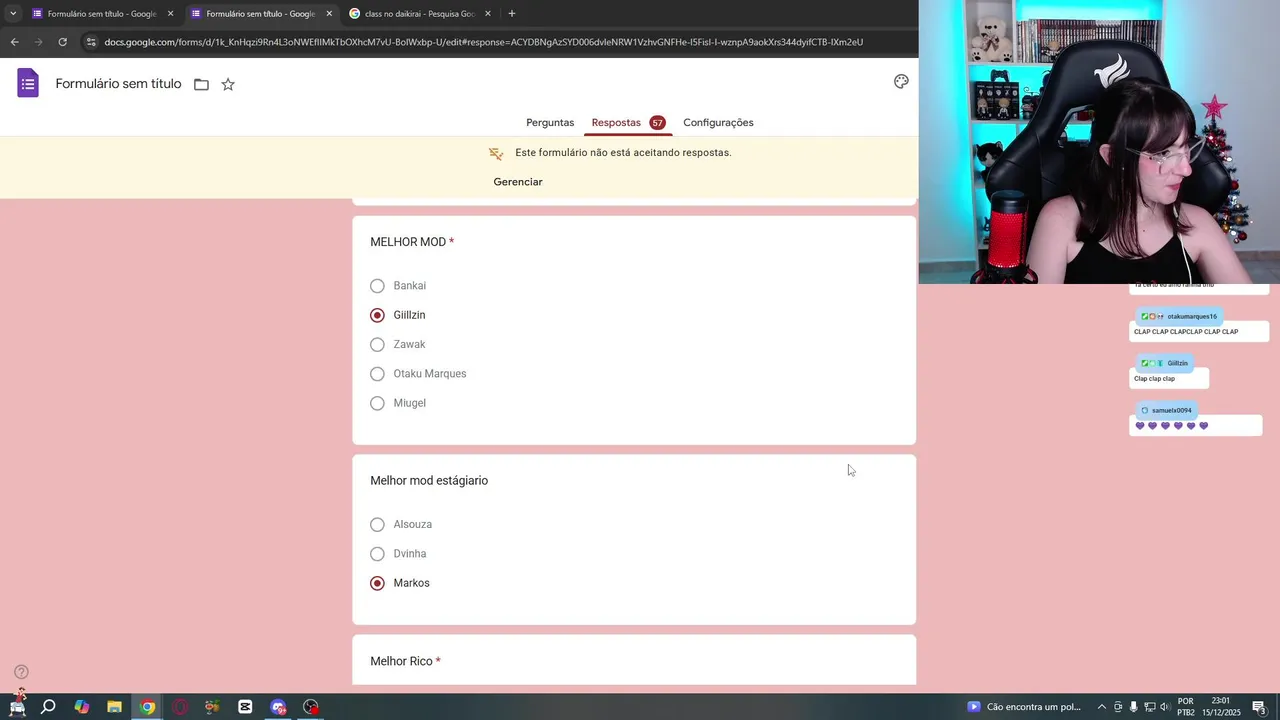Open Windows search from taskbar
The image size is (1280, 720).
pyautogui.click(x=48, y=707)
